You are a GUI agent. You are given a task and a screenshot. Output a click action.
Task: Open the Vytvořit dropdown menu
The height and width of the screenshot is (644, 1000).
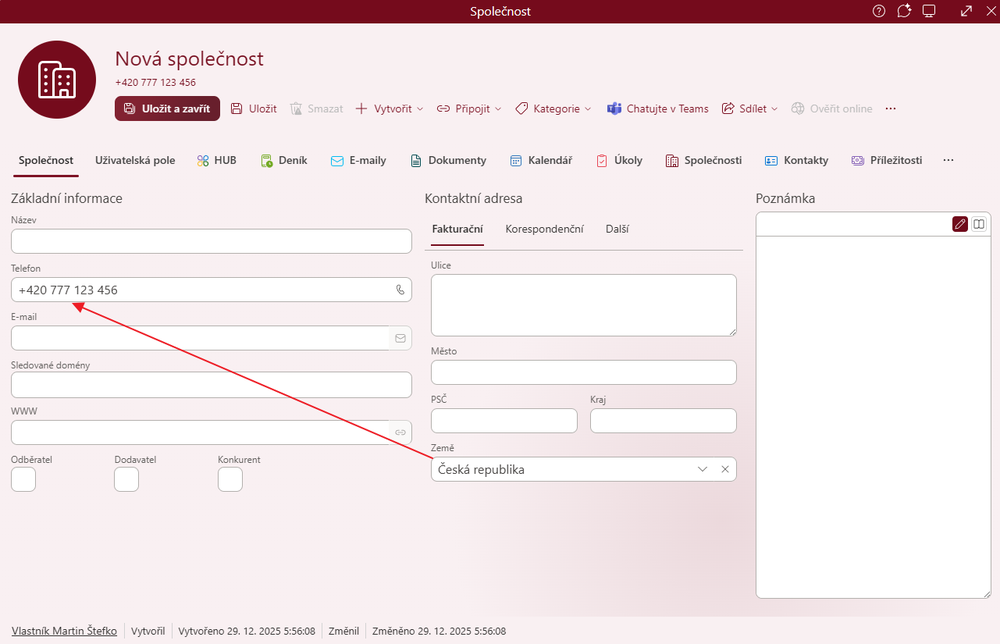tap(389, 108)
